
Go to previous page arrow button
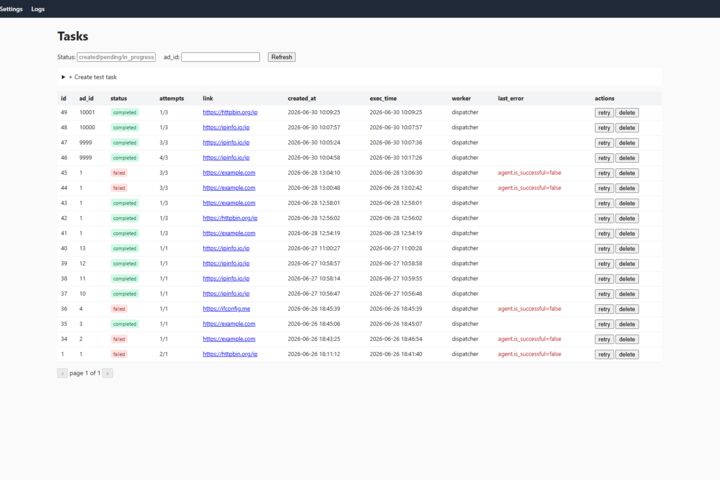point(62,373)
